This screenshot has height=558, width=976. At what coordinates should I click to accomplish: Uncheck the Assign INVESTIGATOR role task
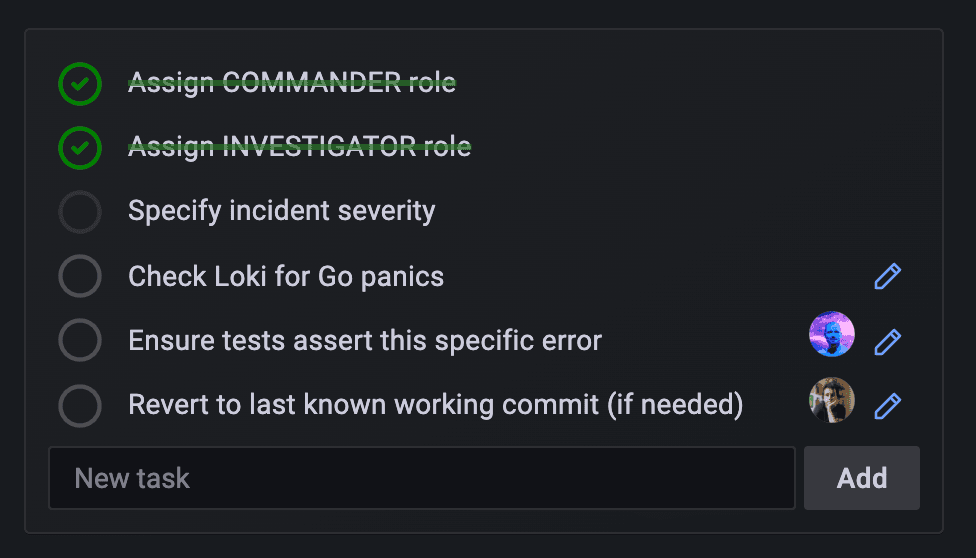pos(80,148)
